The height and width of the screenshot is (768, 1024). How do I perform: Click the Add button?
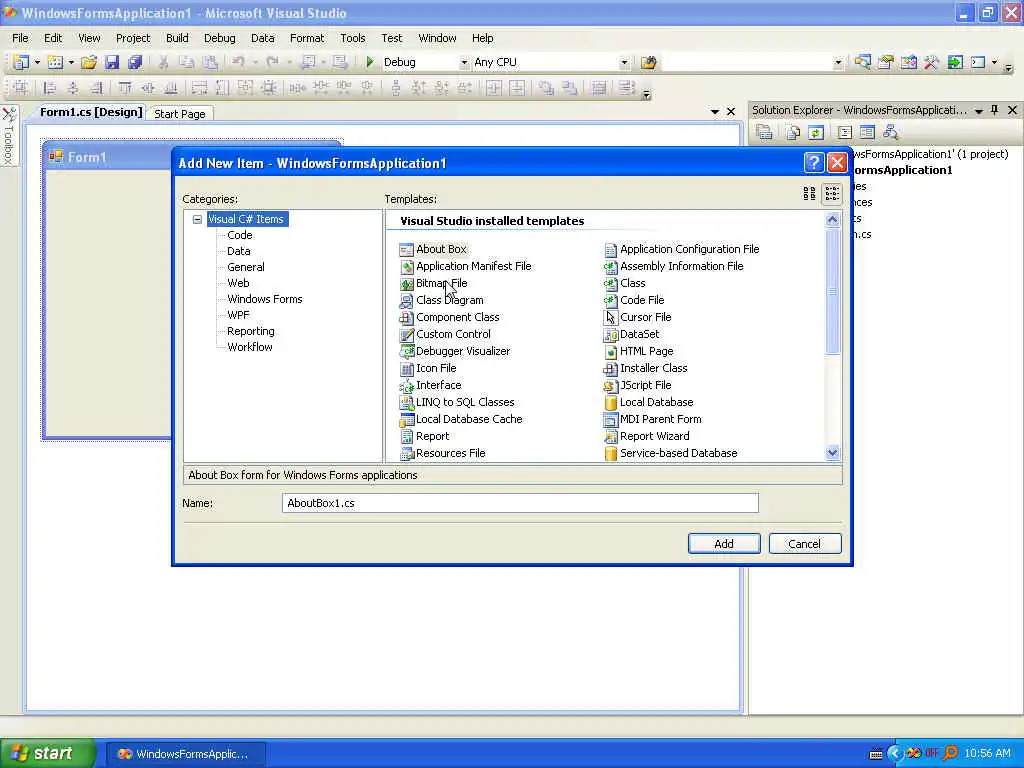[x=724, y=543]
